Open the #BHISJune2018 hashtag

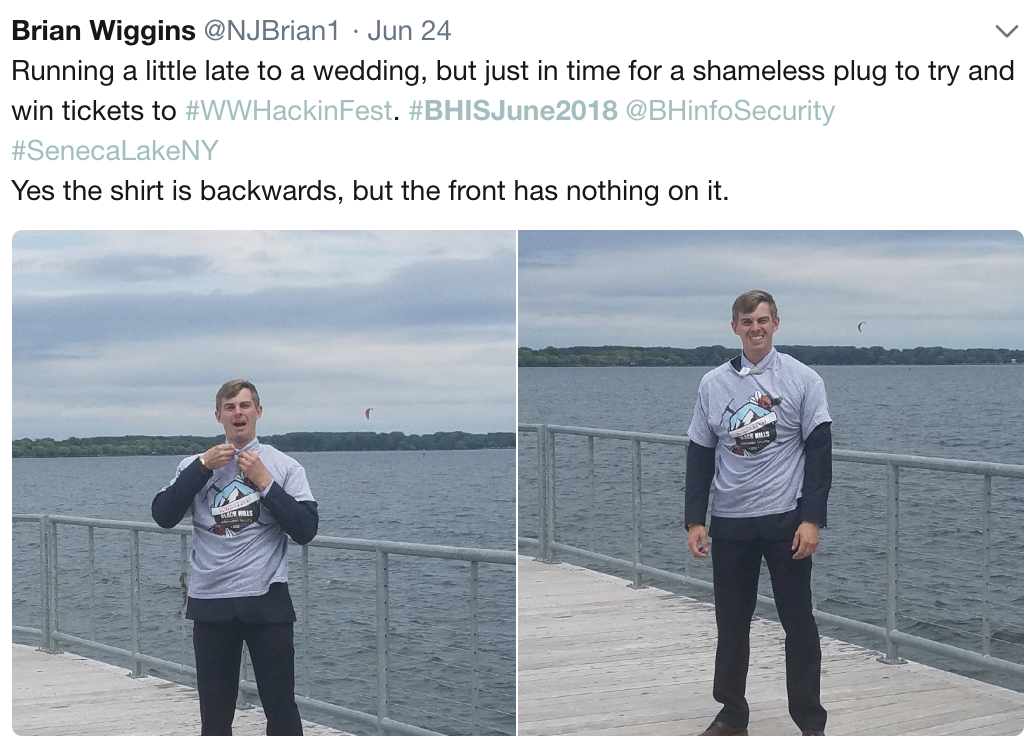pos(513,111)
